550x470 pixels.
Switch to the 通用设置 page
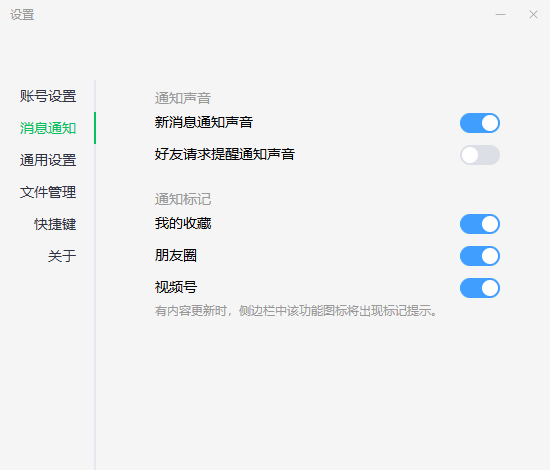[x=48, y=160]
